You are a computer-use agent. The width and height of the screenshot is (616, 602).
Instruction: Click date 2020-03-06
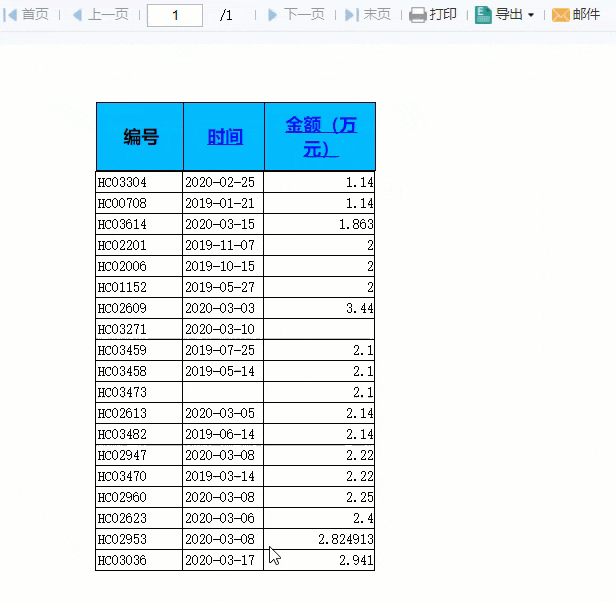click(x=220, y=518)
